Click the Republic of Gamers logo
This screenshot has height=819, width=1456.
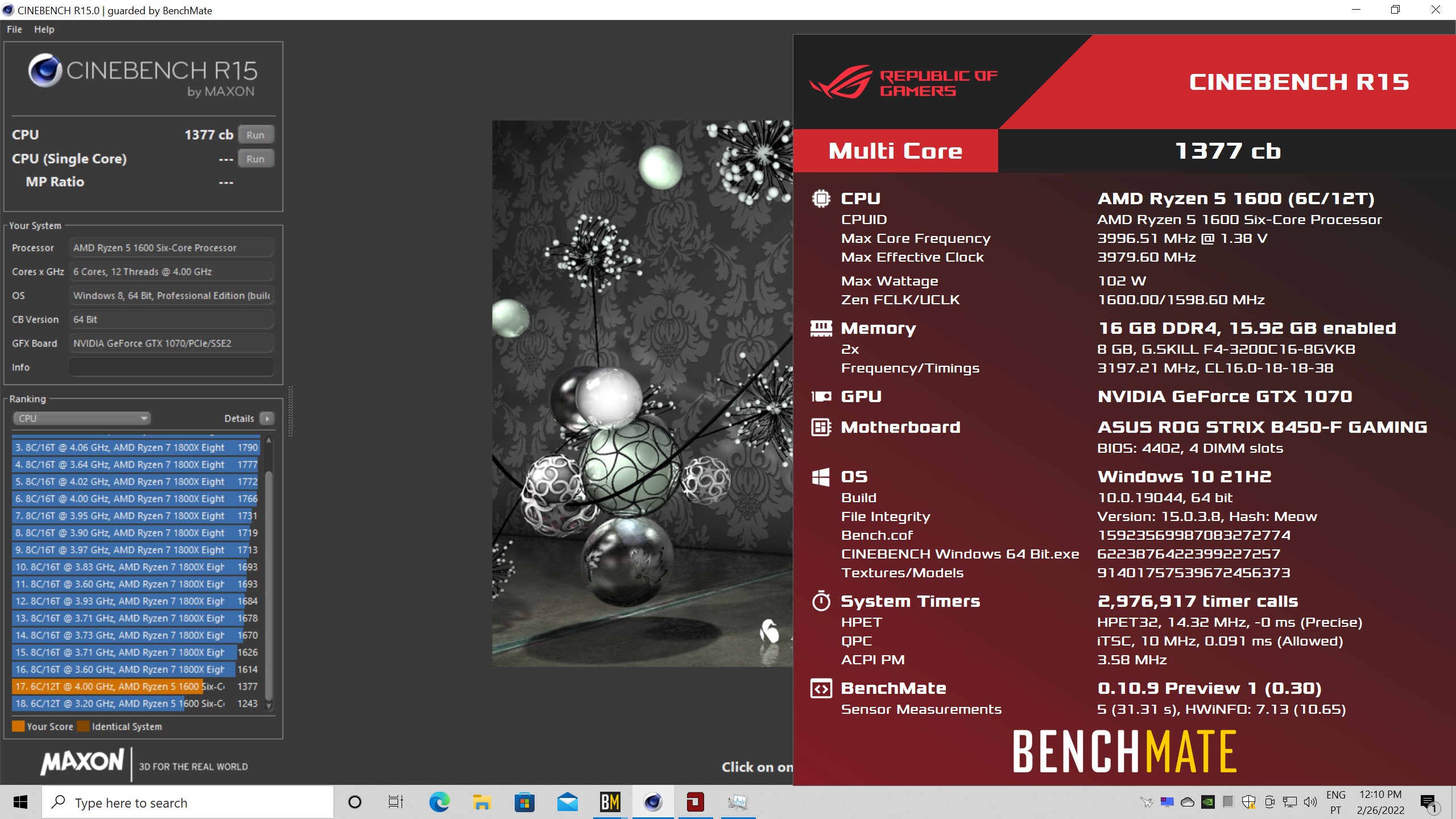(903, 82)
